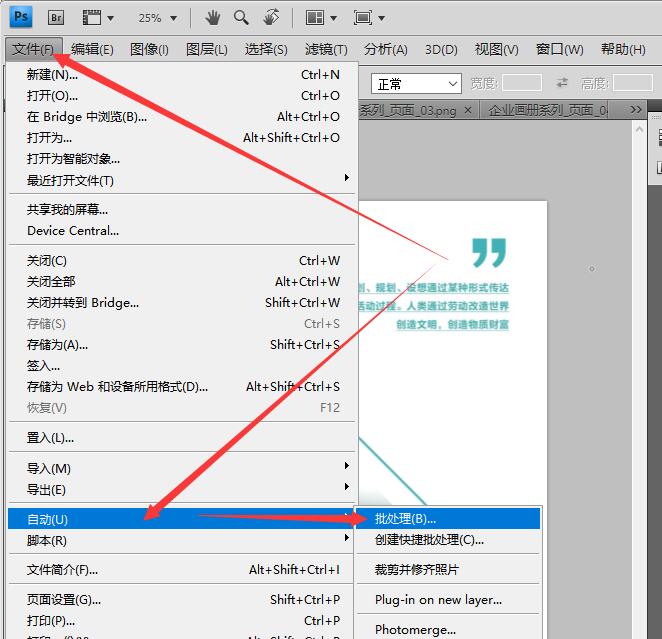Choose 共享我的屏幕... entry
Image resolution: width=662 pixels, height=639 pixels.
point(182,209)
